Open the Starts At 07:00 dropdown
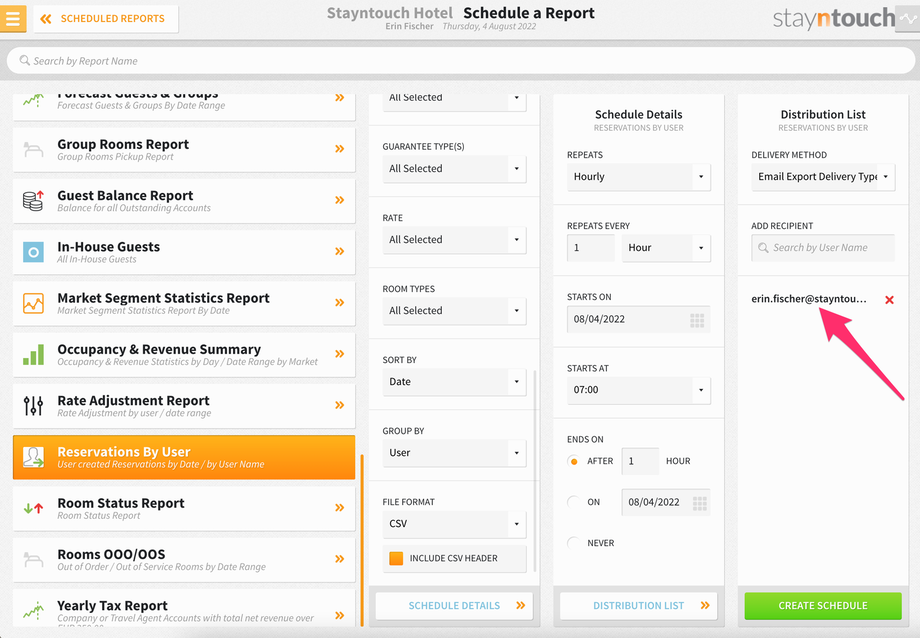Viewport: 920px width, 638px height. click(x=638, y=390)
